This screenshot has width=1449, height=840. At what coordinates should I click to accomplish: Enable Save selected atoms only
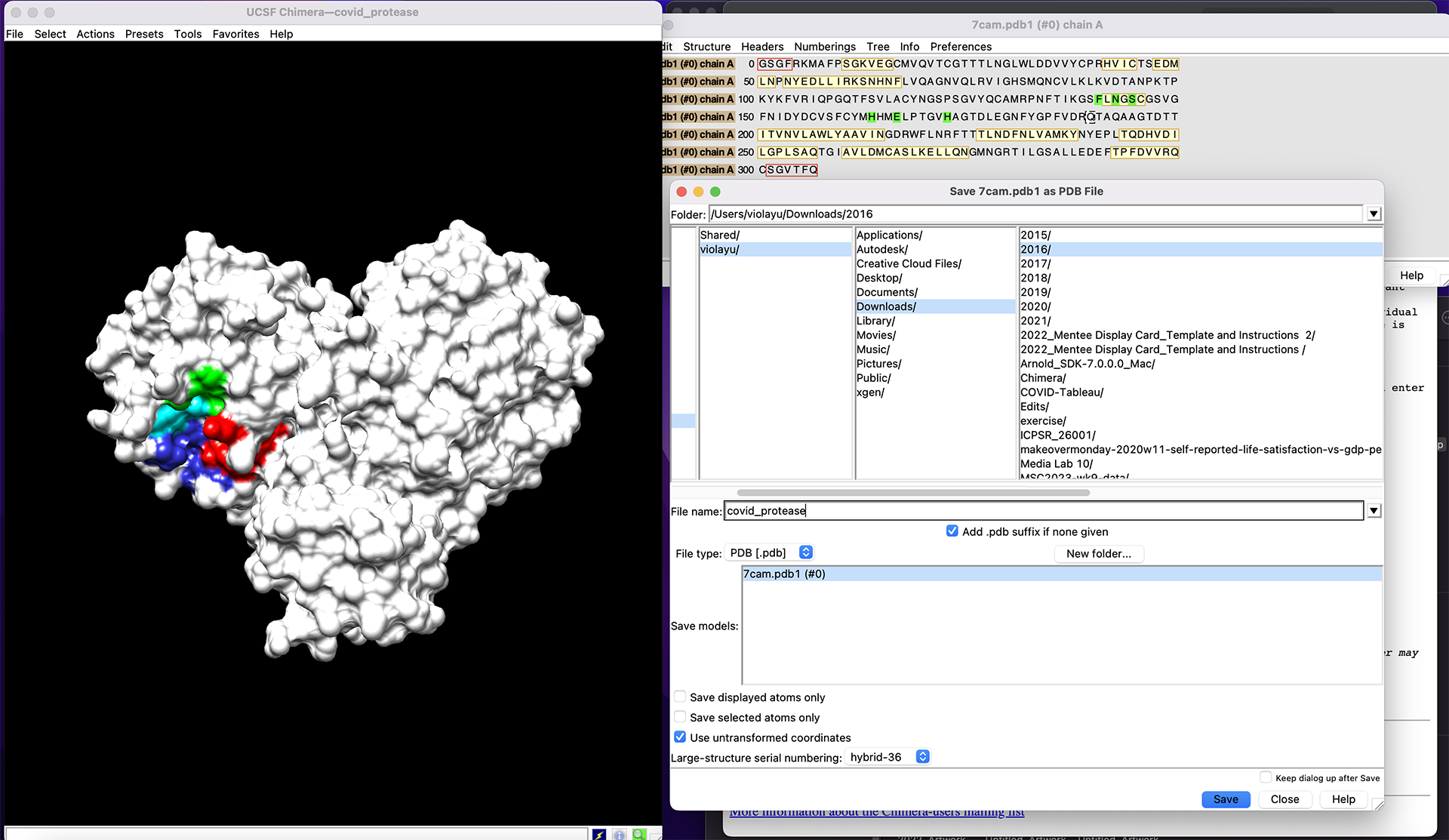680,717
